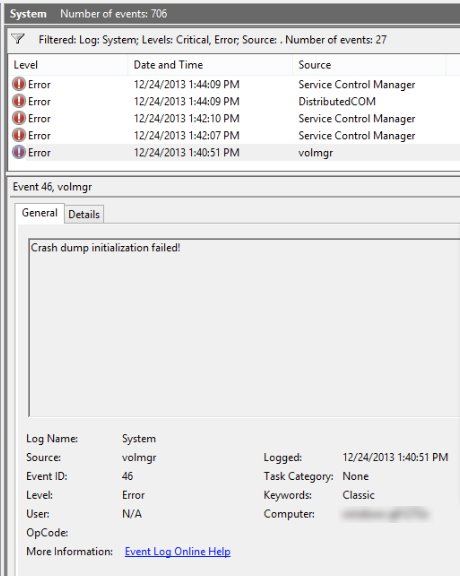Image resolution: width=460 pixels, height=576 pixels.
Task: Switch to the Details tab
Action: (84, 214)
